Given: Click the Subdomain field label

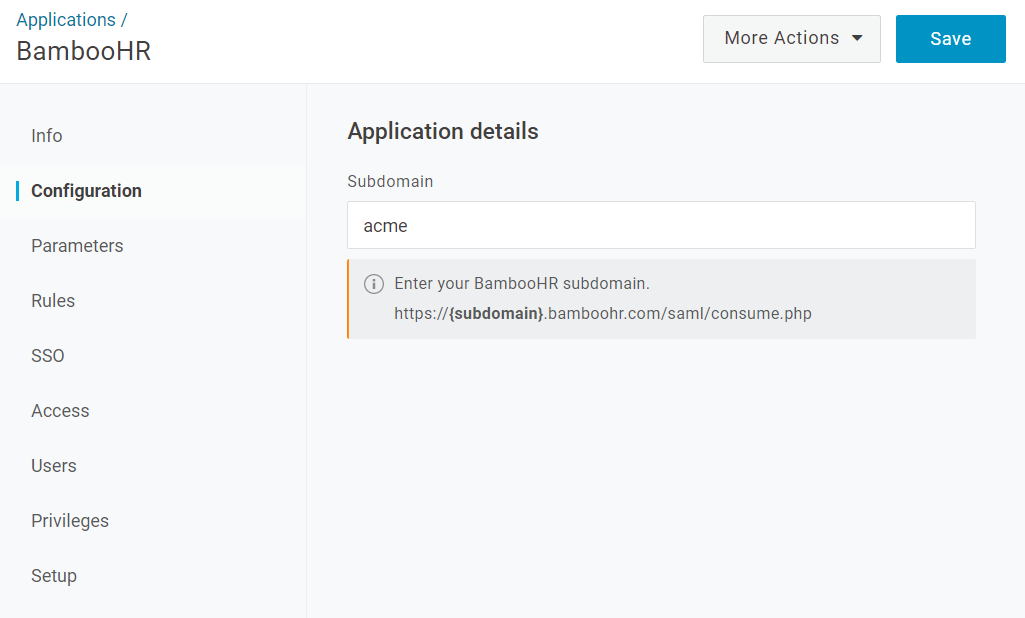Looking at the screenshot, I should 390,181.
